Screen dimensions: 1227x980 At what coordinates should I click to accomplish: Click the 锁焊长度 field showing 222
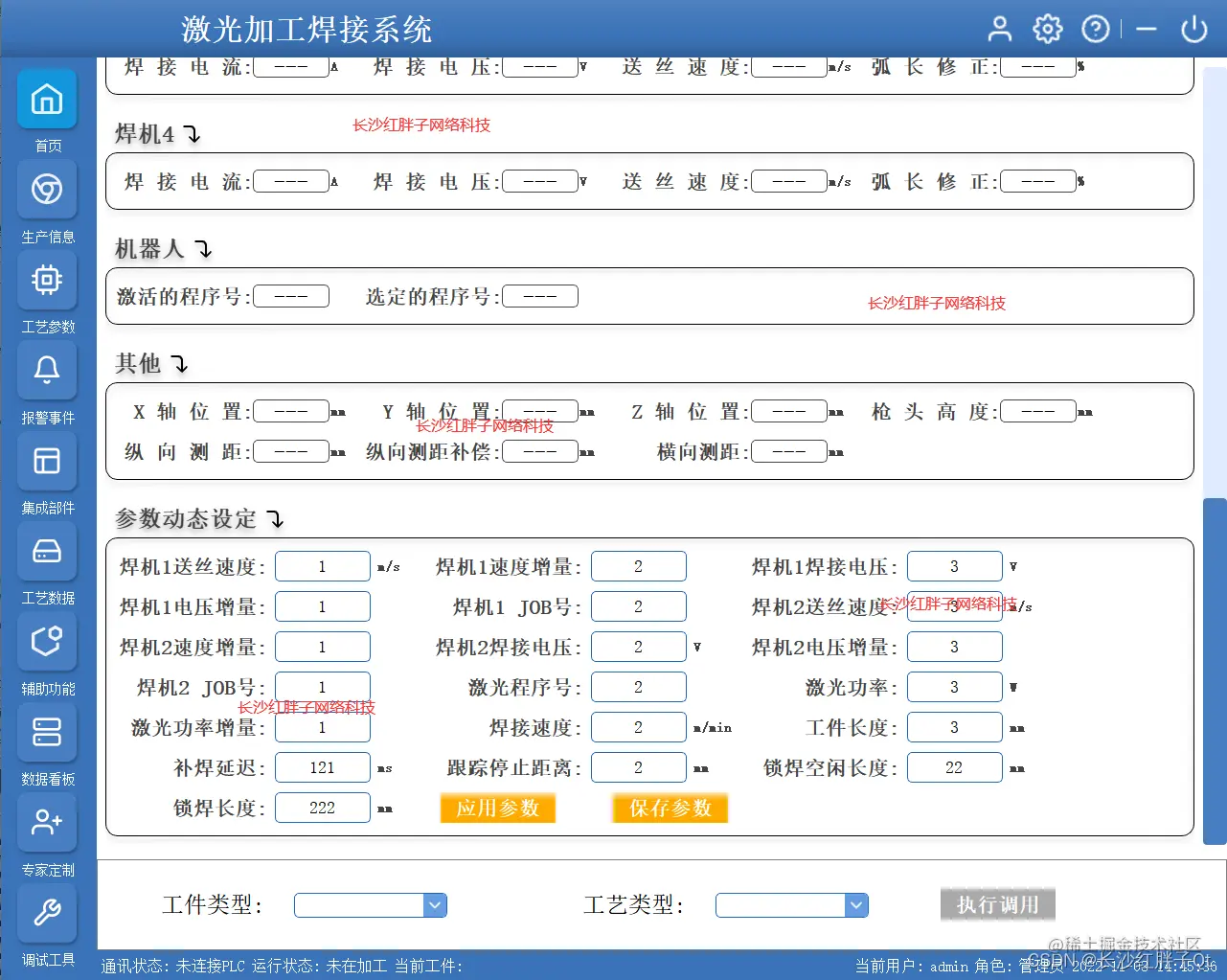tap(323, 808)
